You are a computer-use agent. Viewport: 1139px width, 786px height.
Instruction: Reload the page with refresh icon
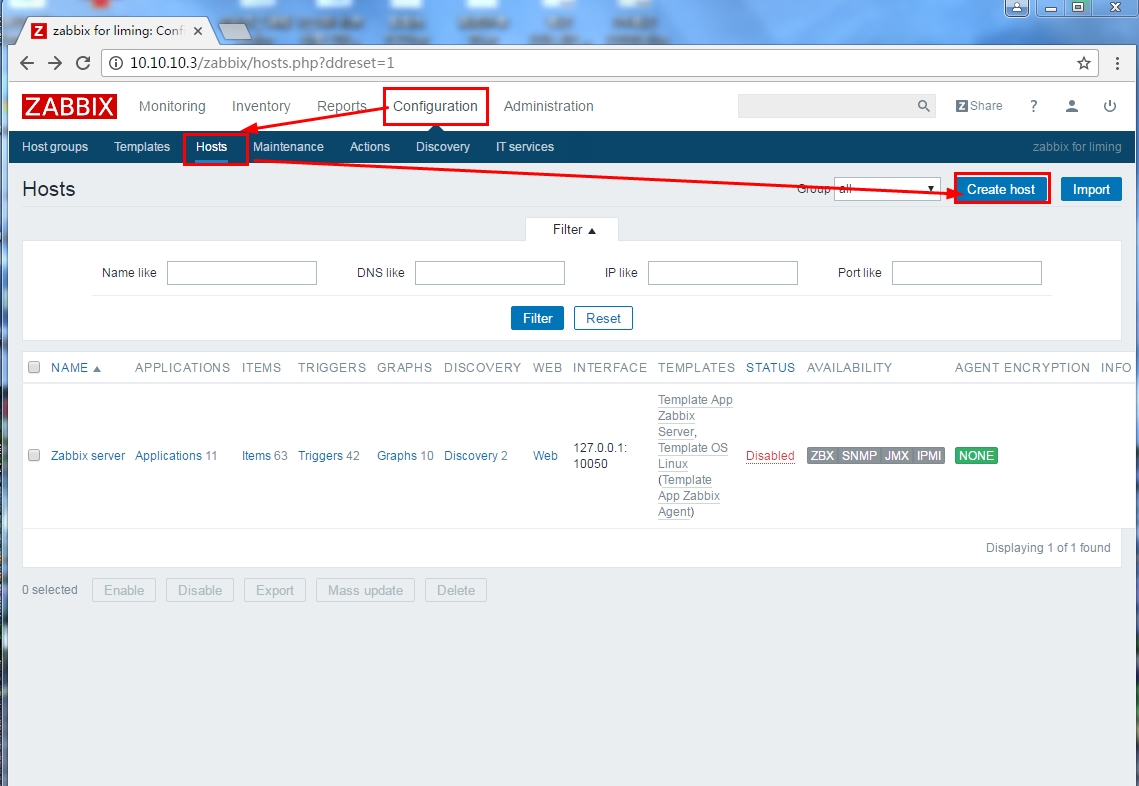click(x=83, y=63)
